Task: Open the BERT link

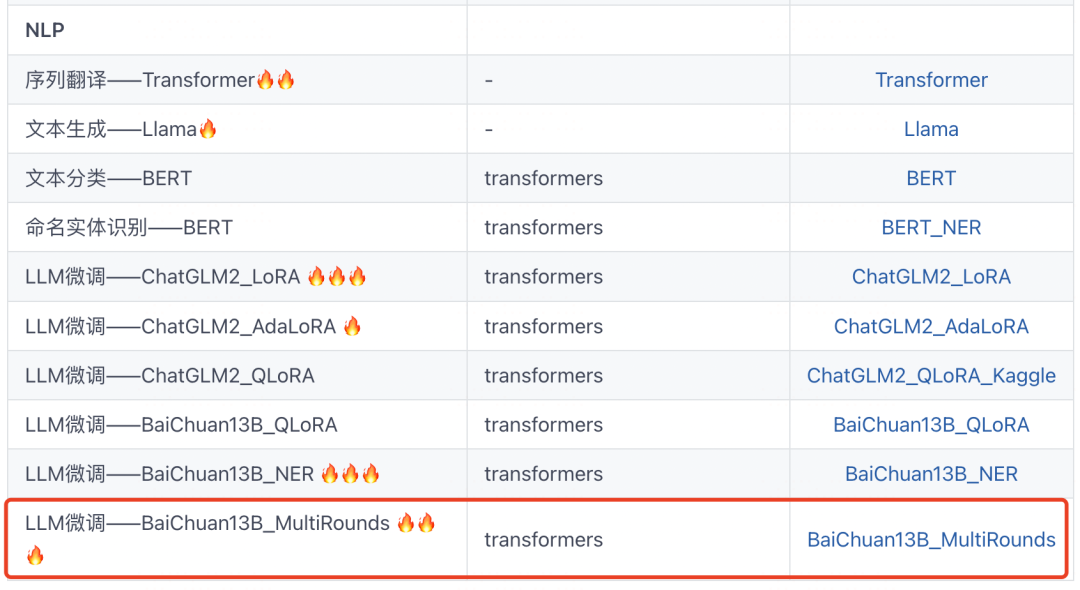Action: pyautogui.click(x=931, y=178)
